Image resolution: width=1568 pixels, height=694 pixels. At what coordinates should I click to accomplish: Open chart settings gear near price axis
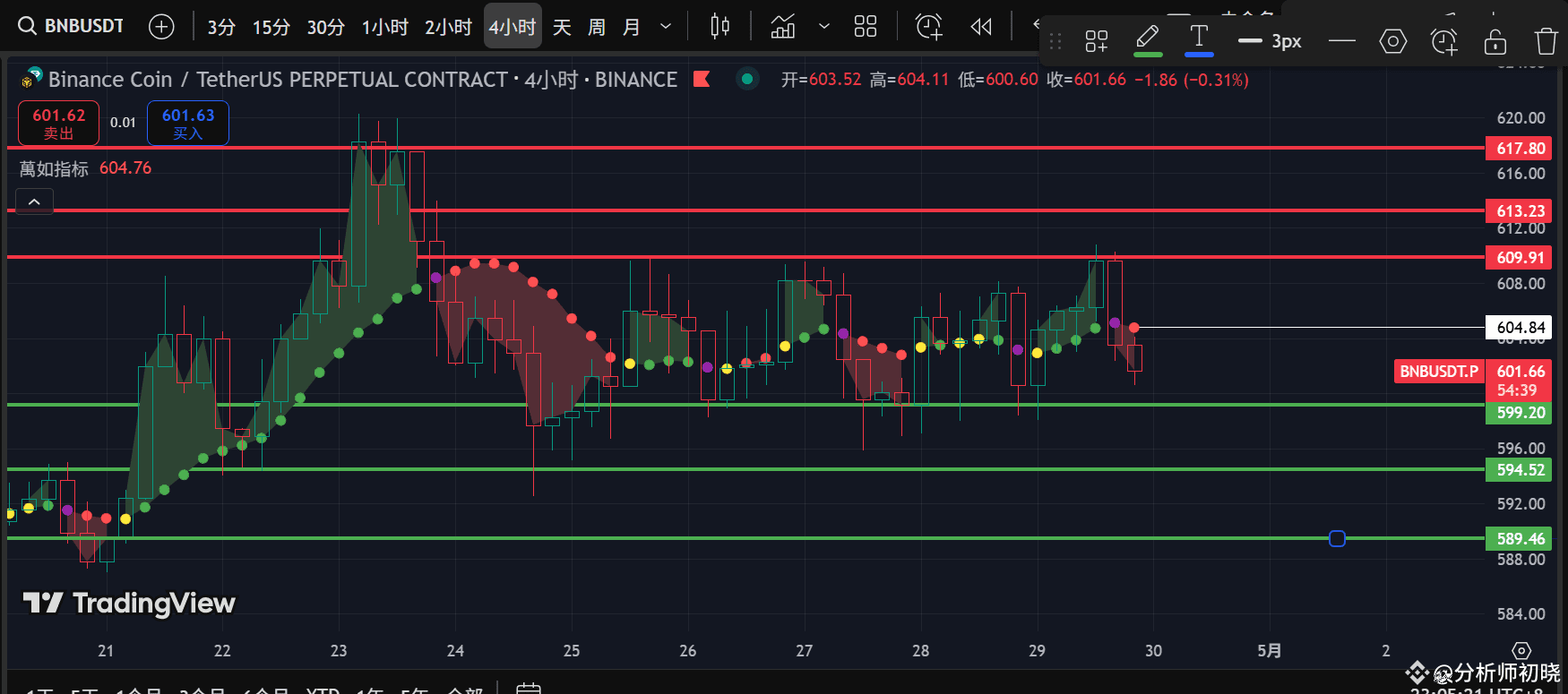click(x=1521, y=650)
